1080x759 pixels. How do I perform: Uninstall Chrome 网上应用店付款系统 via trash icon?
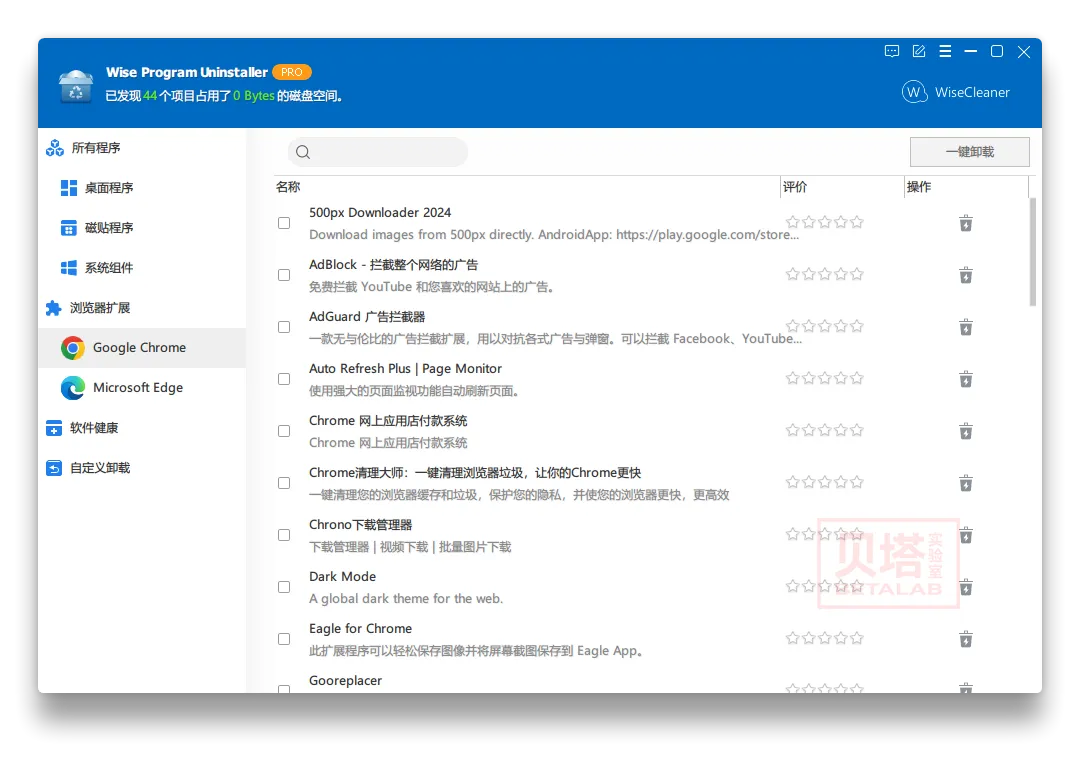966,431
